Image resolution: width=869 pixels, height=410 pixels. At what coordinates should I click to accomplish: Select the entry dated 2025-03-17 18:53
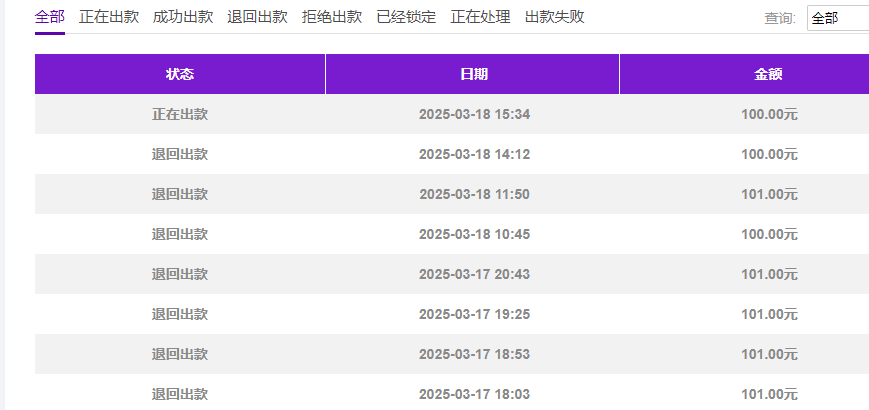coord(474,354)
